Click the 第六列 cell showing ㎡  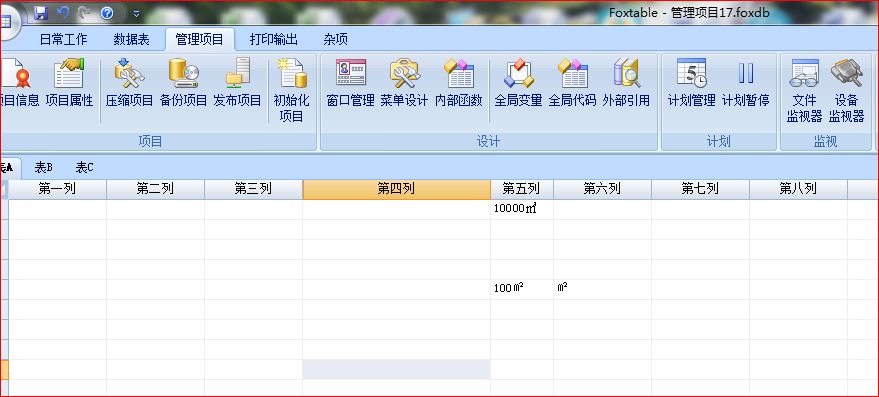[x=602, y=289]
